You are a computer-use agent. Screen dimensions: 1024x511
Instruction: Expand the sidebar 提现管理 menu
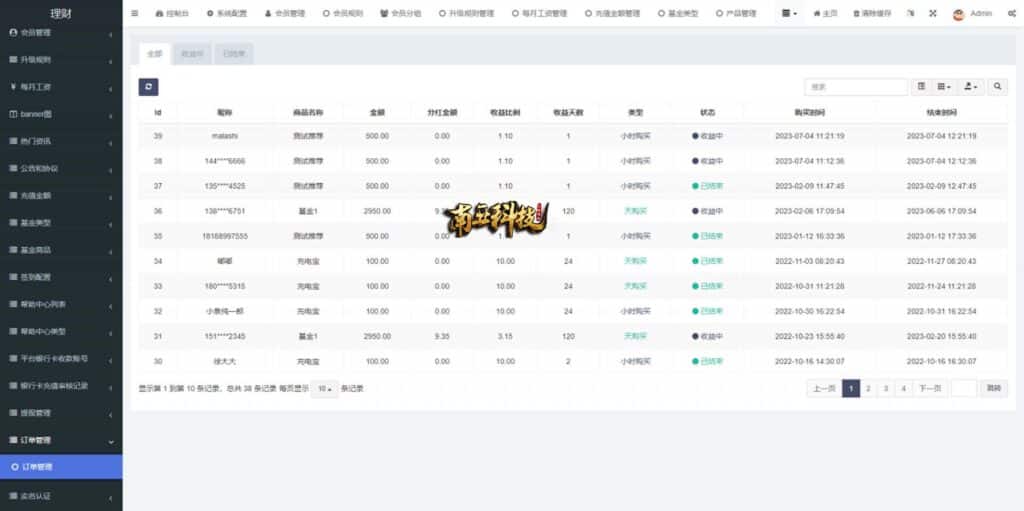61,413
